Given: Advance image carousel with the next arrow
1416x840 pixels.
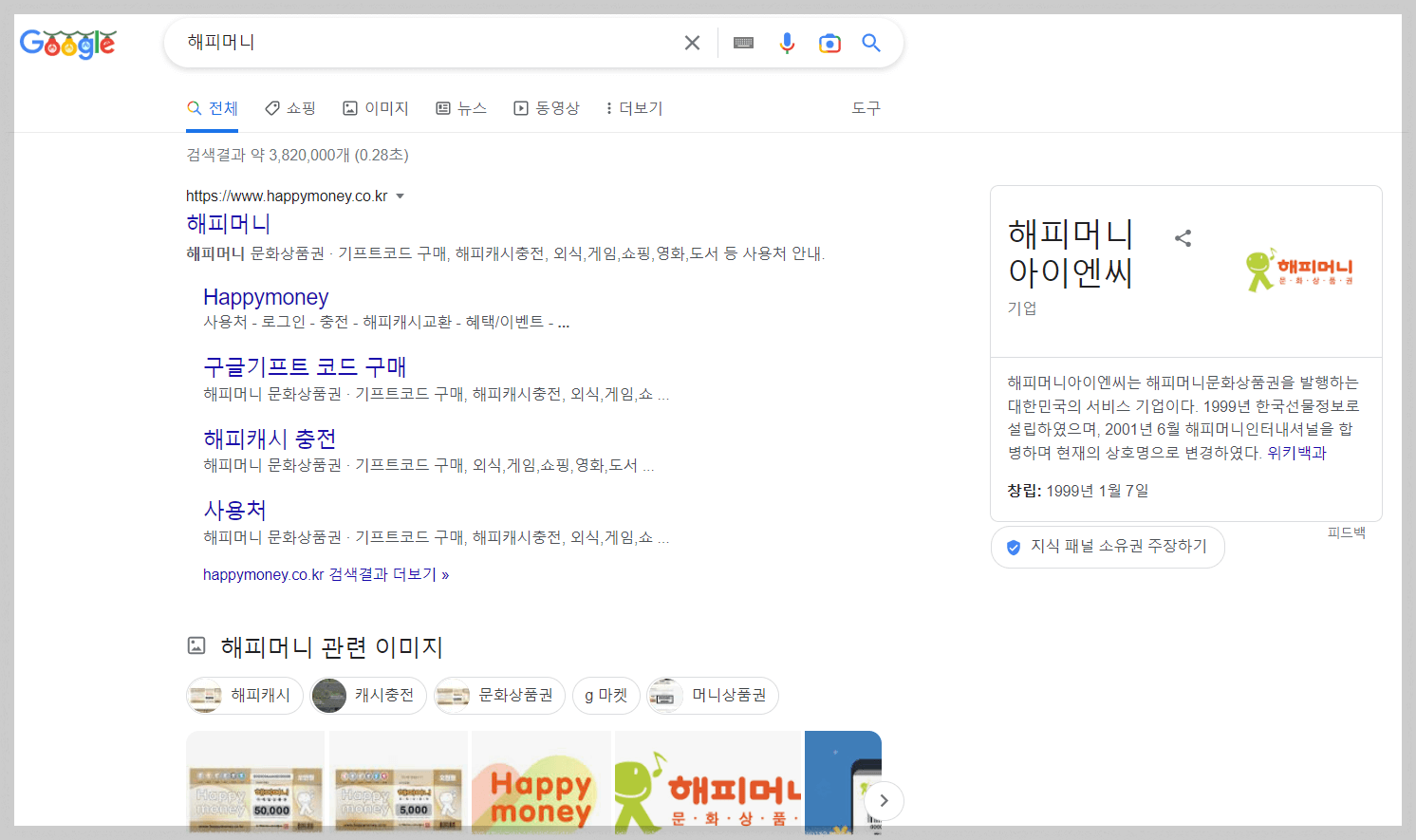Looking at the screenshot, I should point(883,801).
